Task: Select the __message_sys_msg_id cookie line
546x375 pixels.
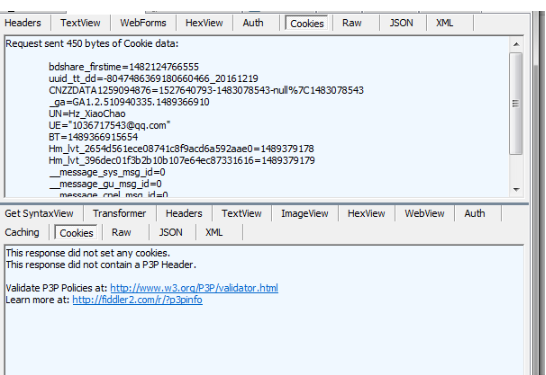Action: point(107,172)
